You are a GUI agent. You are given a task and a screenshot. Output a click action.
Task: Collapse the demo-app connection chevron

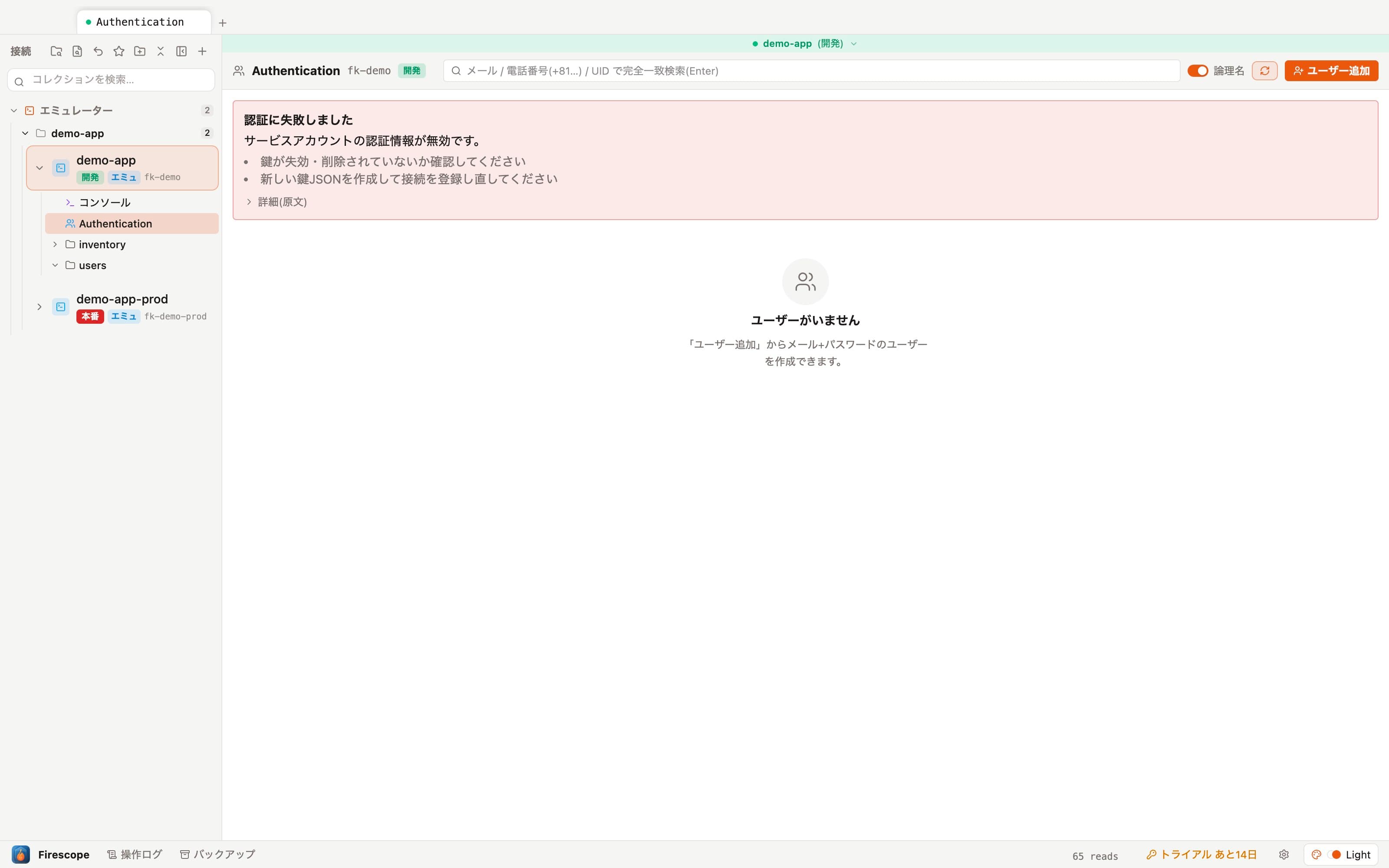click(39, 168)
